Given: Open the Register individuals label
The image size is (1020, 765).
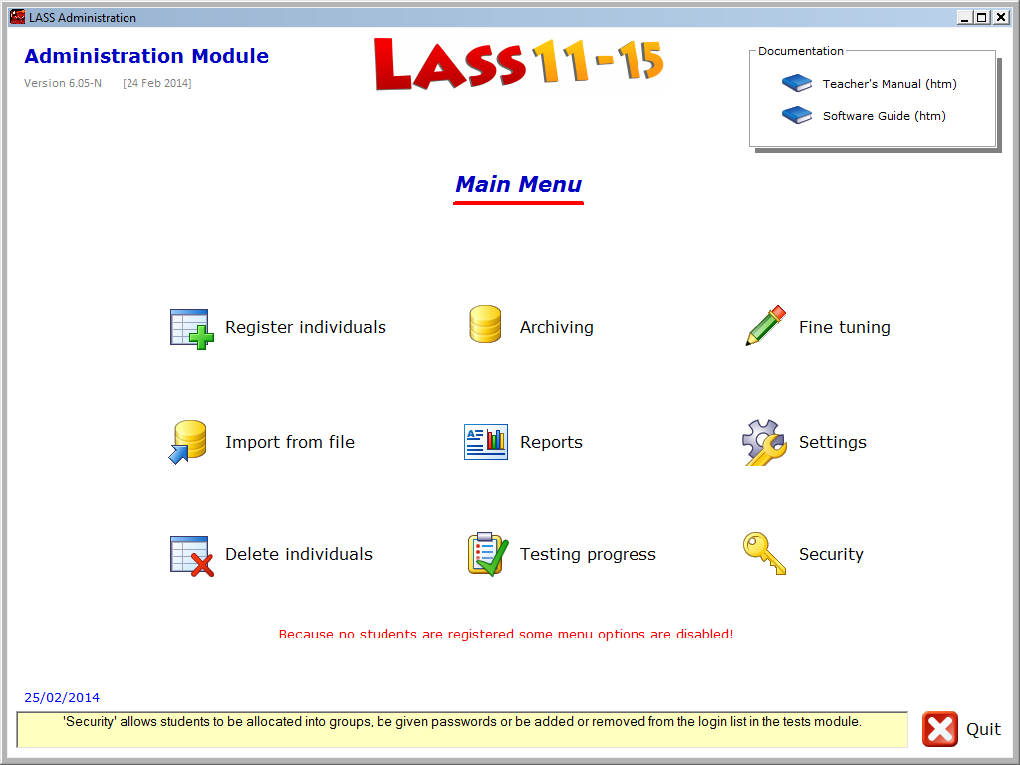Looking at the screenshot, I should (305, 327).
